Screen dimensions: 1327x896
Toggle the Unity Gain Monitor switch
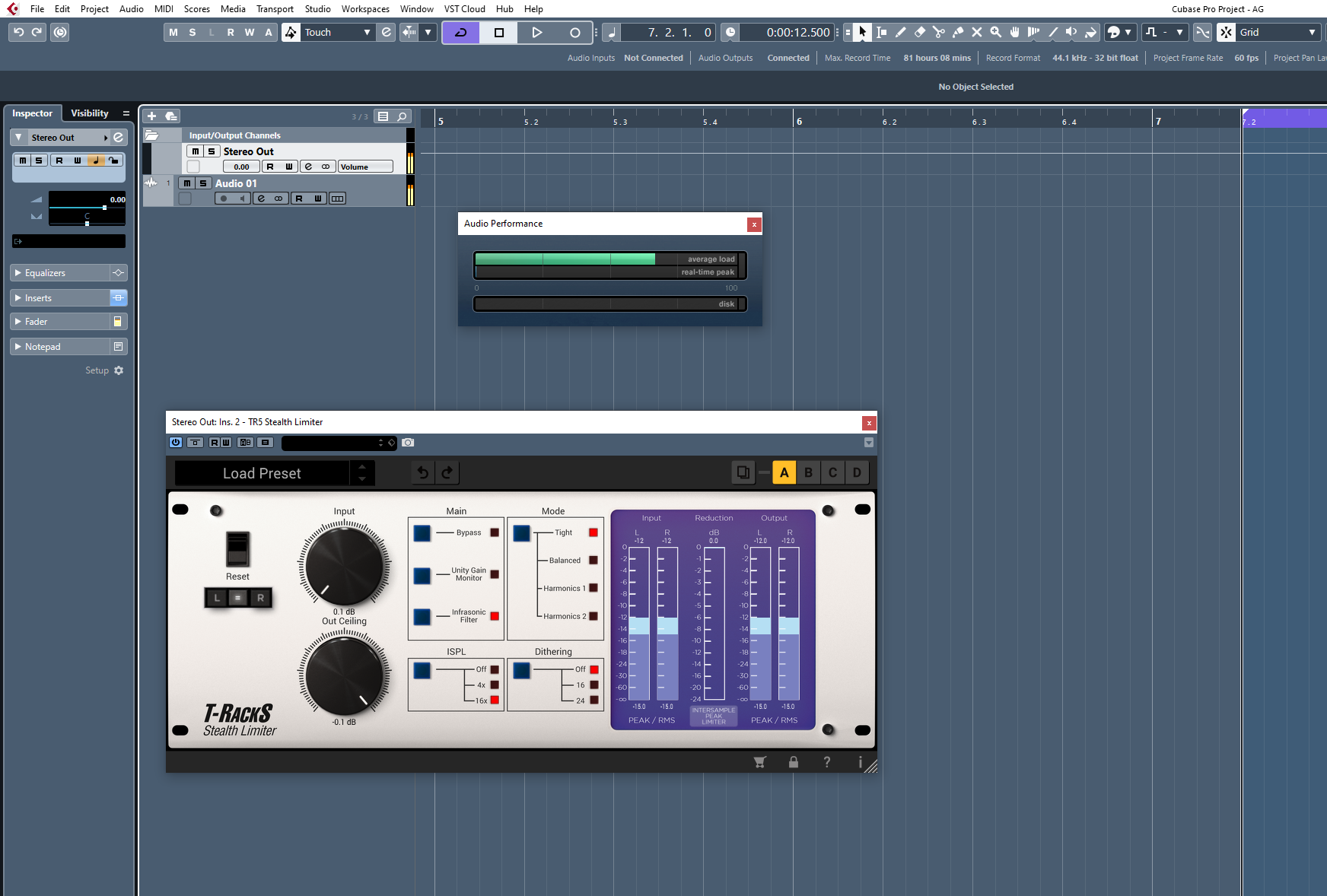point(422,575)
